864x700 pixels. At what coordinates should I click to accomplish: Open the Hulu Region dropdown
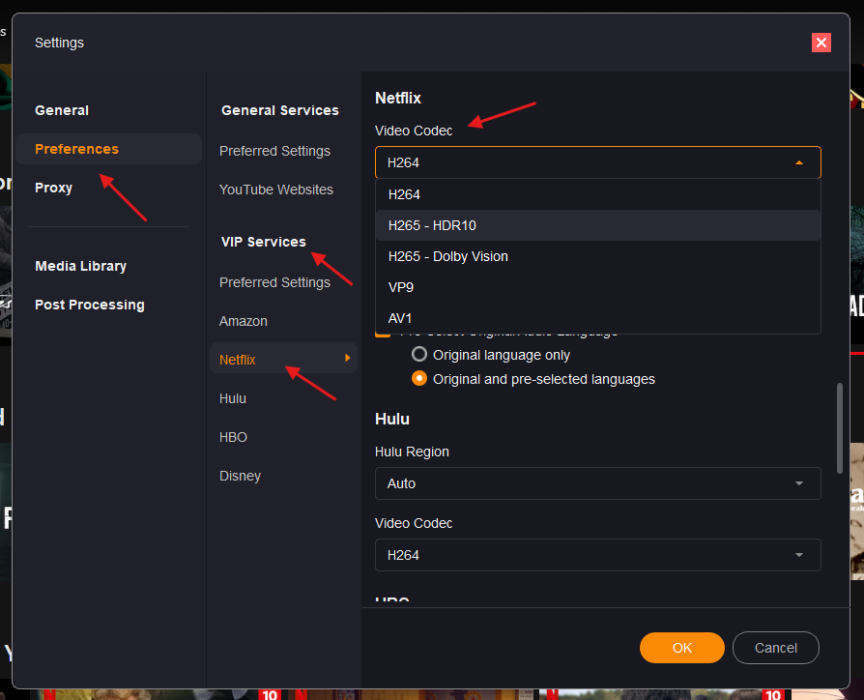[x=598, y=483]
